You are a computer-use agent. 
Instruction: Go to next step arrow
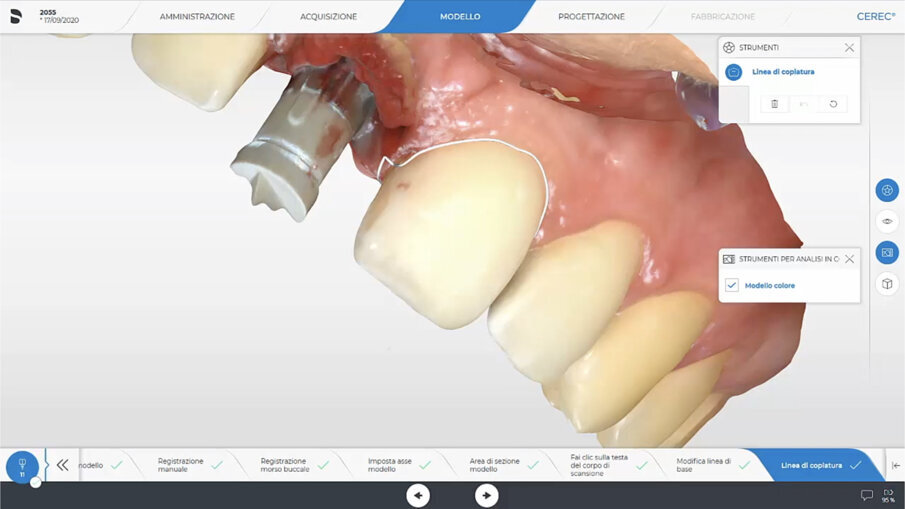pyautogui.click(x=486, y=495)
